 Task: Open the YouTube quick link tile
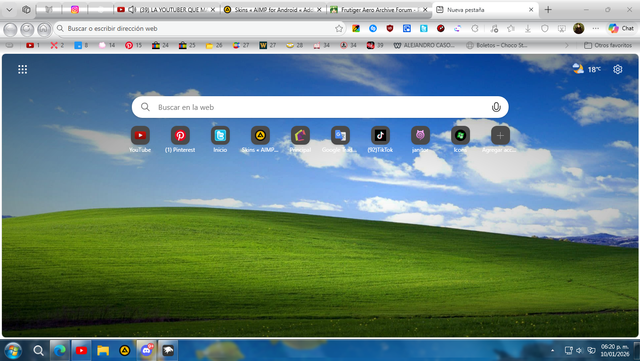pyautogui.click(x=140, y=136)
